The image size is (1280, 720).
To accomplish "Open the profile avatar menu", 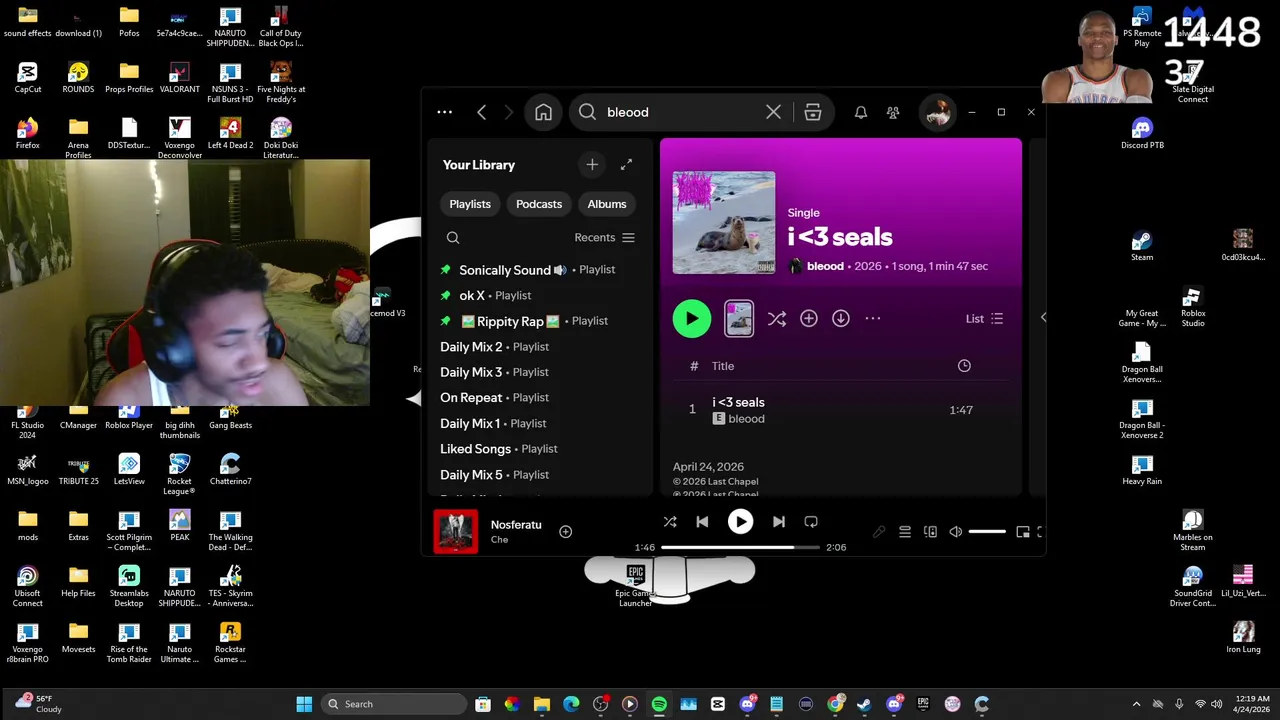I will pyautogui.click(x=937, y=112).
